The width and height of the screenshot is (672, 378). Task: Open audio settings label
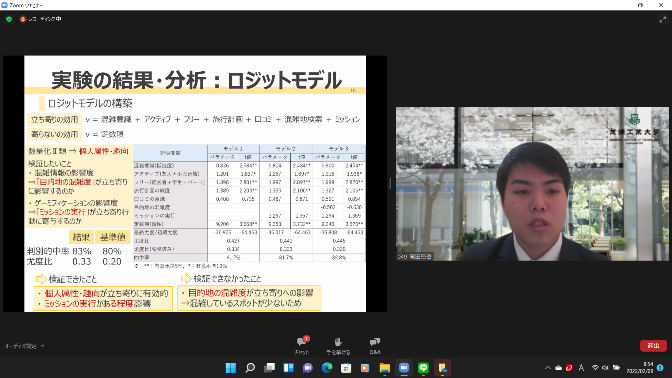tap(21, 346)
